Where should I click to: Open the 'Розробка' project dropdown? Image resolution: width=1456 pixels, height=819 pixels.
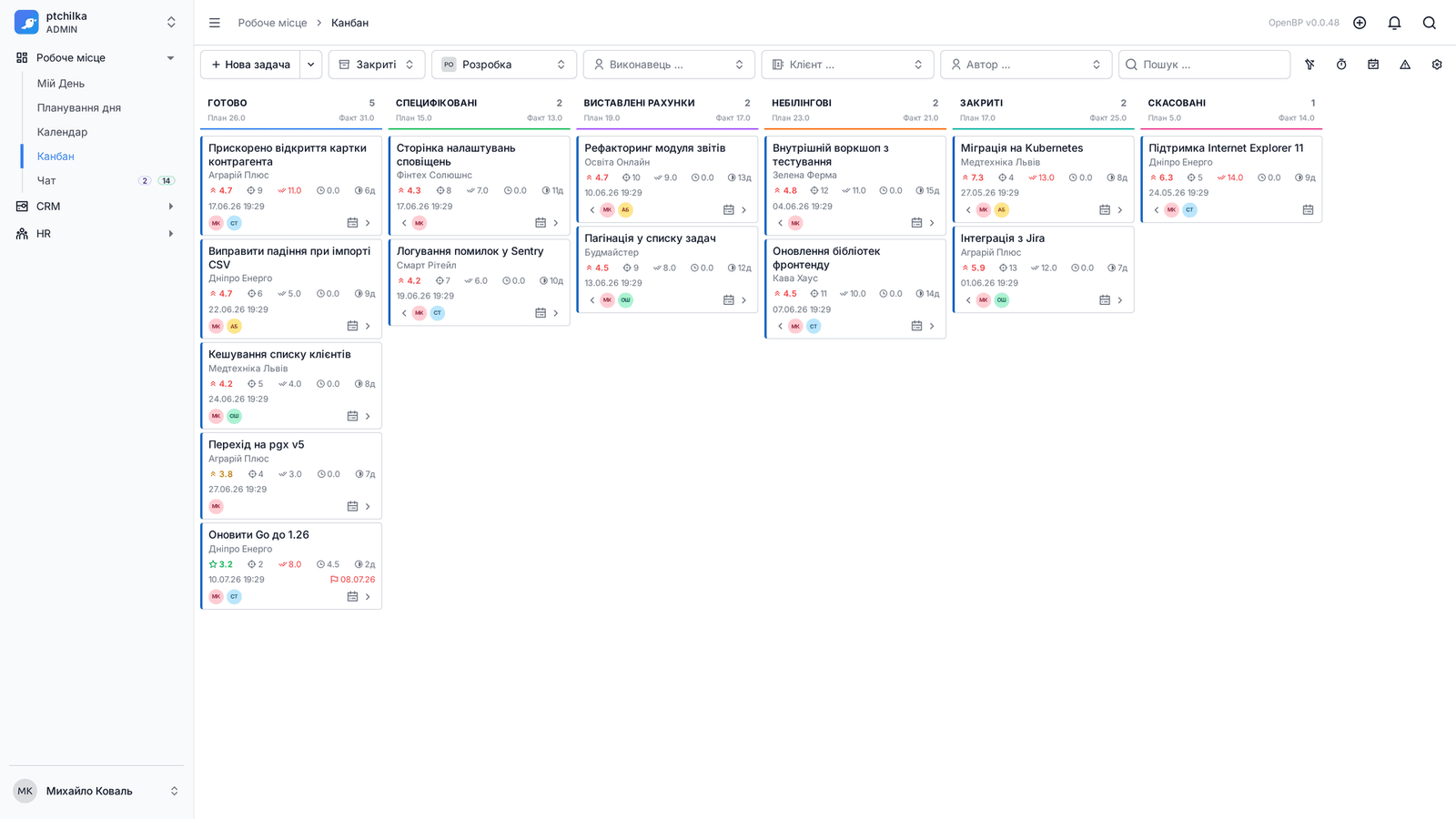point(504,65)
